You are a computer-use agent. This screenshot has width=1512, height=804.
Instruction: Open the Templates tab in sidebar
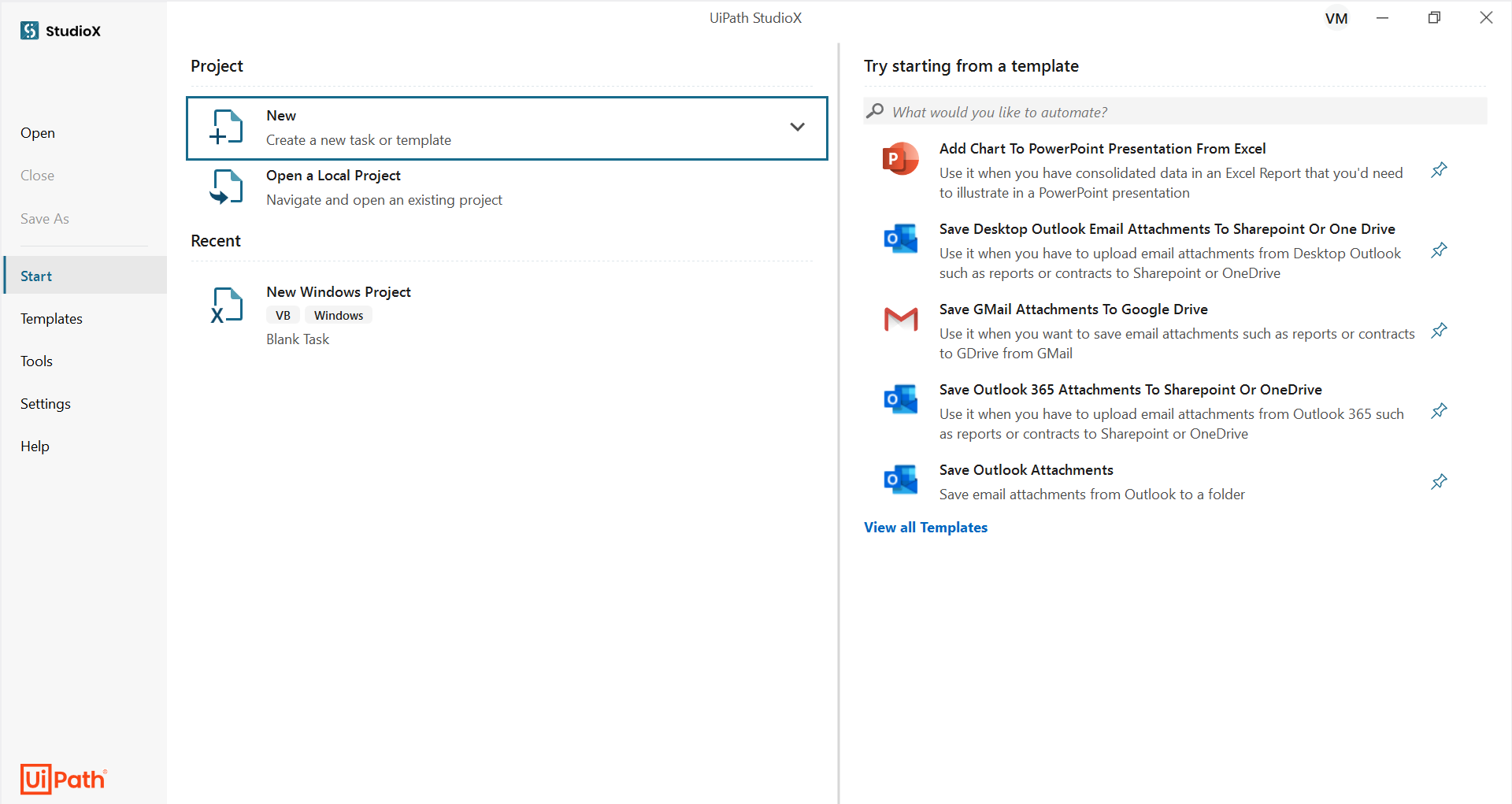tap(52, 319)
